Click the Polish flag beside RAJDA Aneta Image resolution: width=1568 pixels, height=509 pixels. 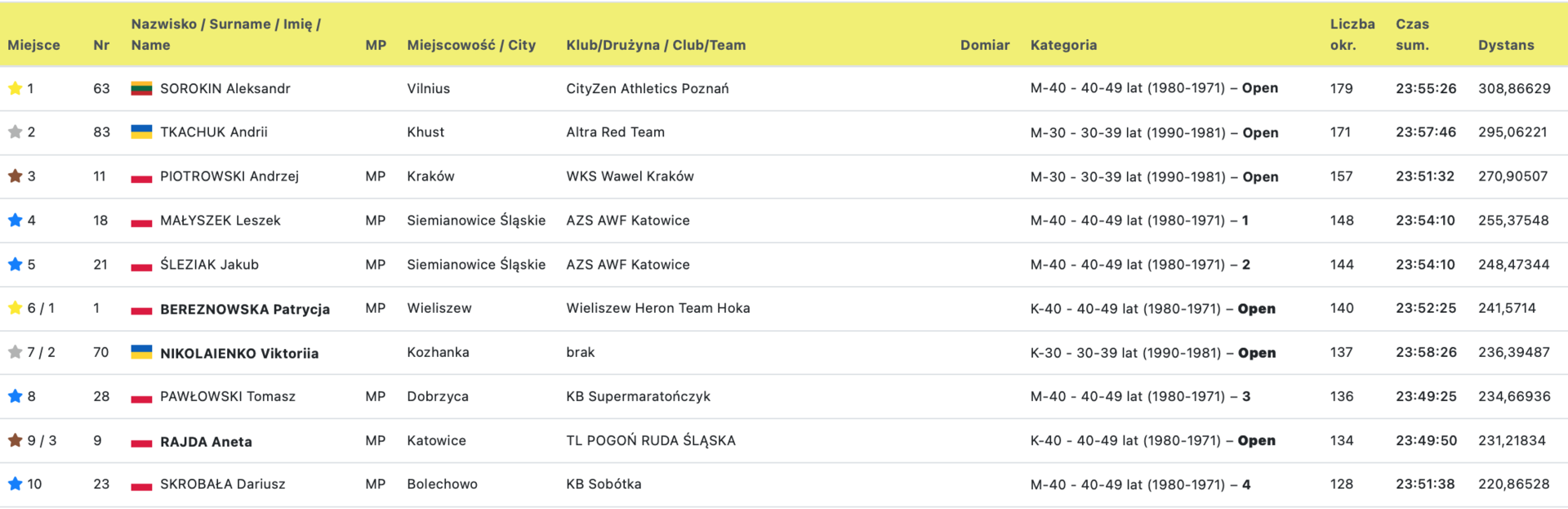[141, 442]
